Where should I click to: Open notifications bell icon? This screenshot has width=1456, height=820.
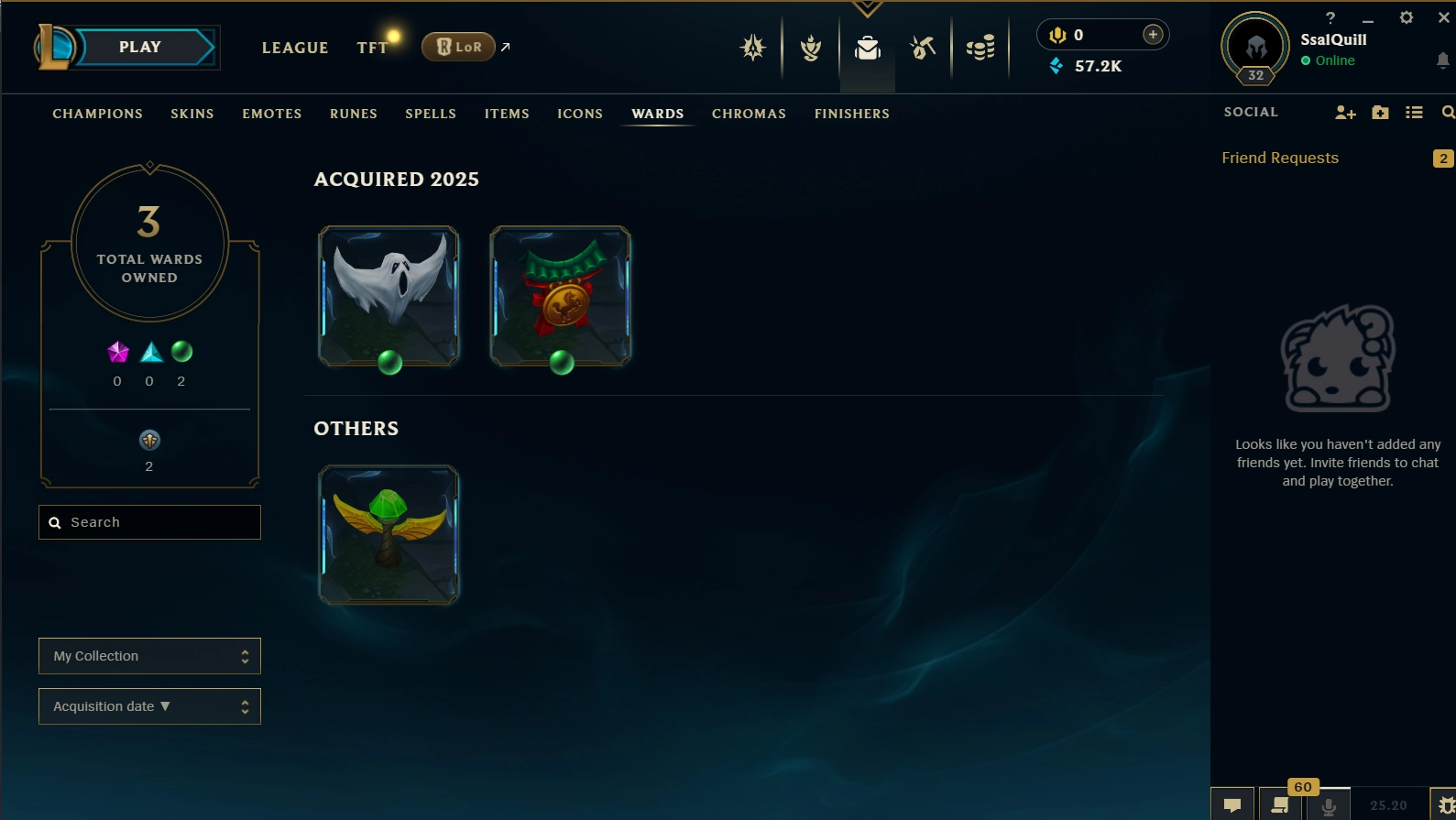(x=1443, y=60)
